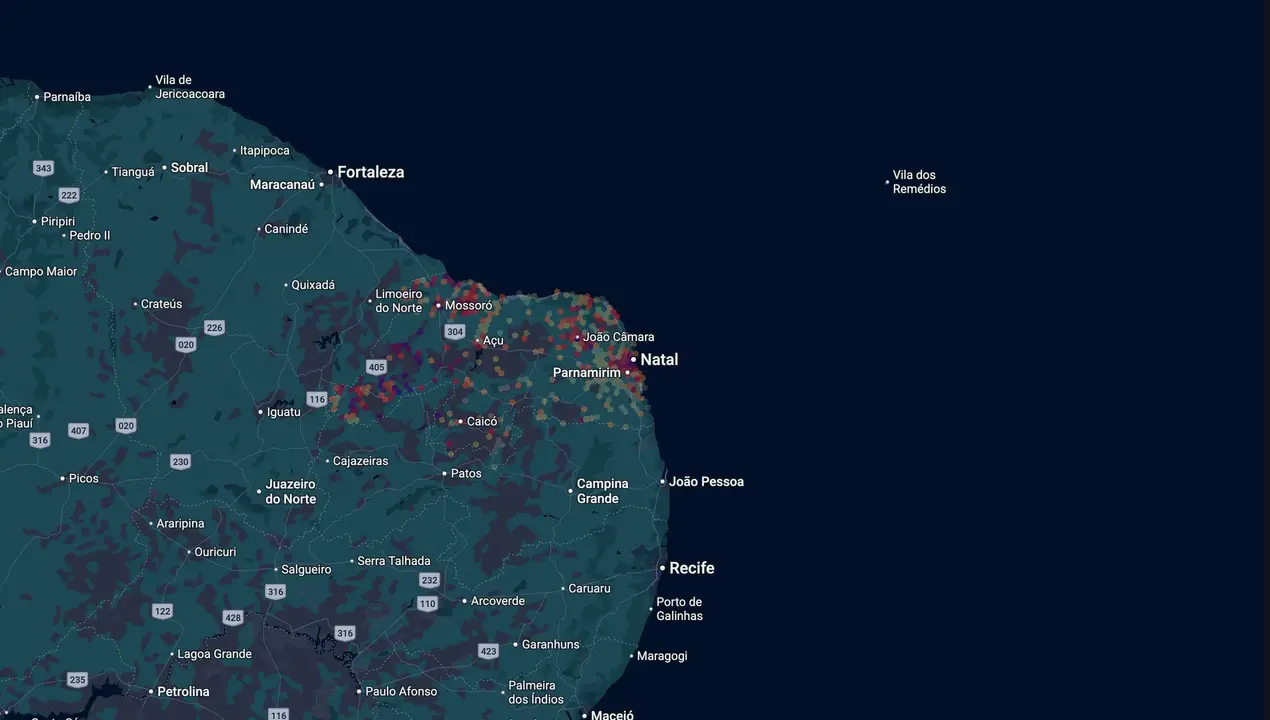Screen dimensions: 1270x720
Task: Click the Açu town label
Action: 493,341
